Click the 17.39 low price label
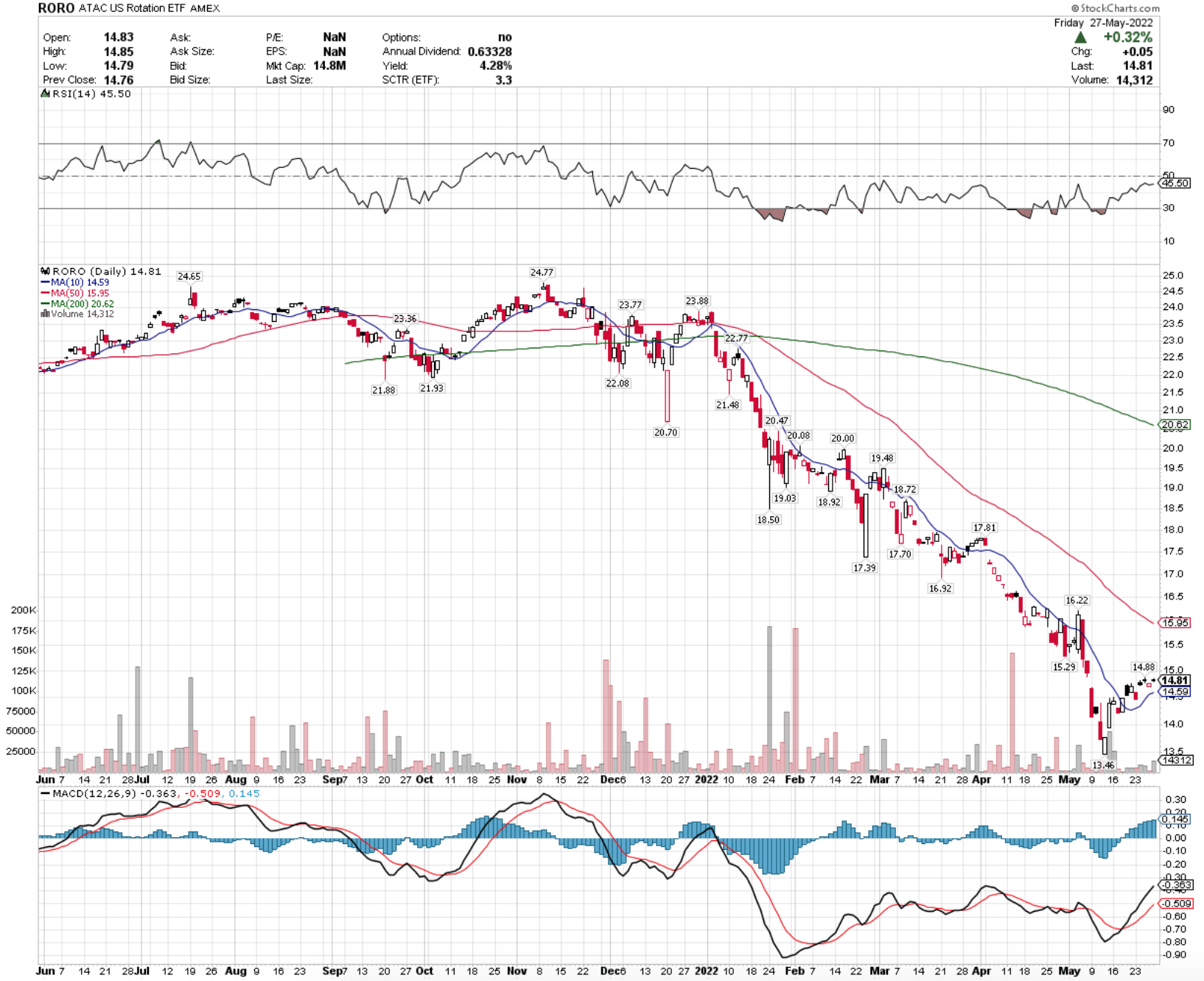The height and width of the screenshot is (981, 1204). pos(864,568)
